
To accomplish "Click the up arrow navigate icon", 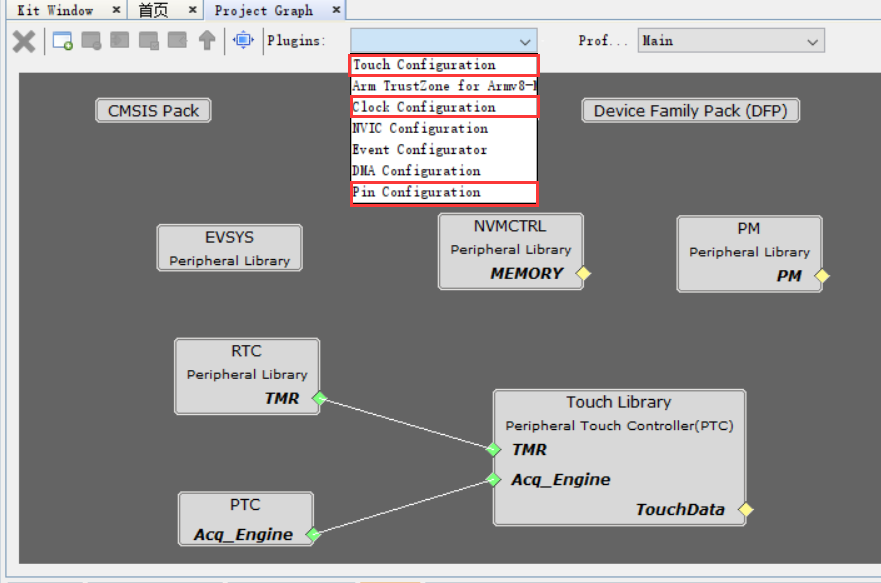I will (x=207, y=40).
